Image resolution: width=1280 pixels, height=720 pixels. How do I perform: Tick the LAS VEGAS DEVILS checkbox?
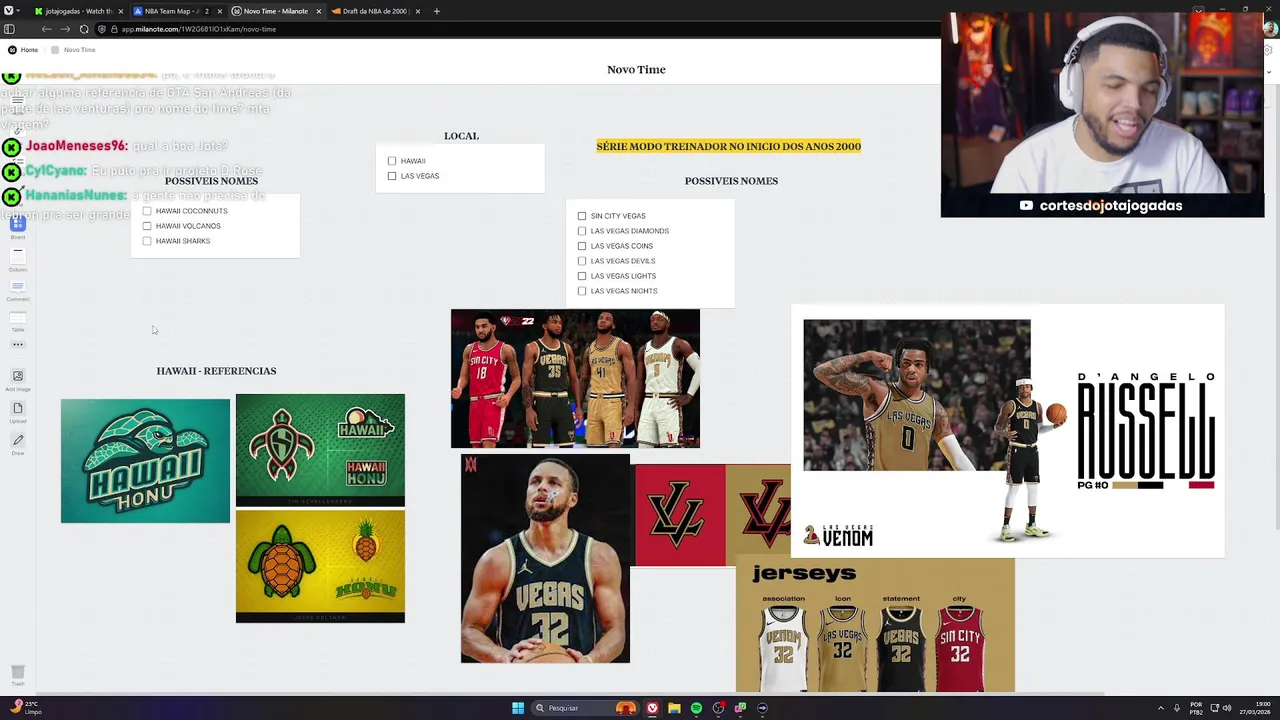click(582, 261)
